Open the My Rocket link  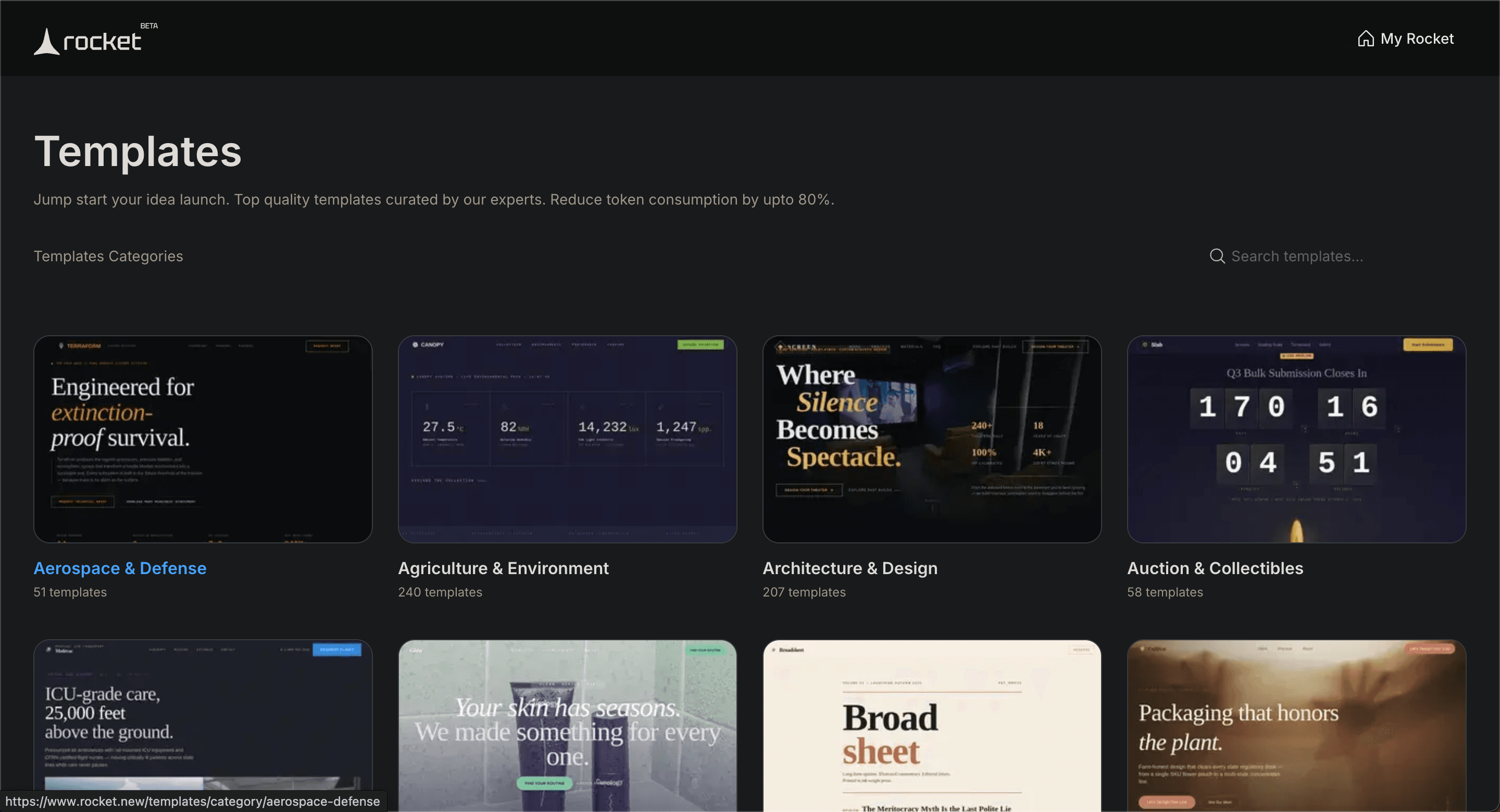[x=1416, y=39]
